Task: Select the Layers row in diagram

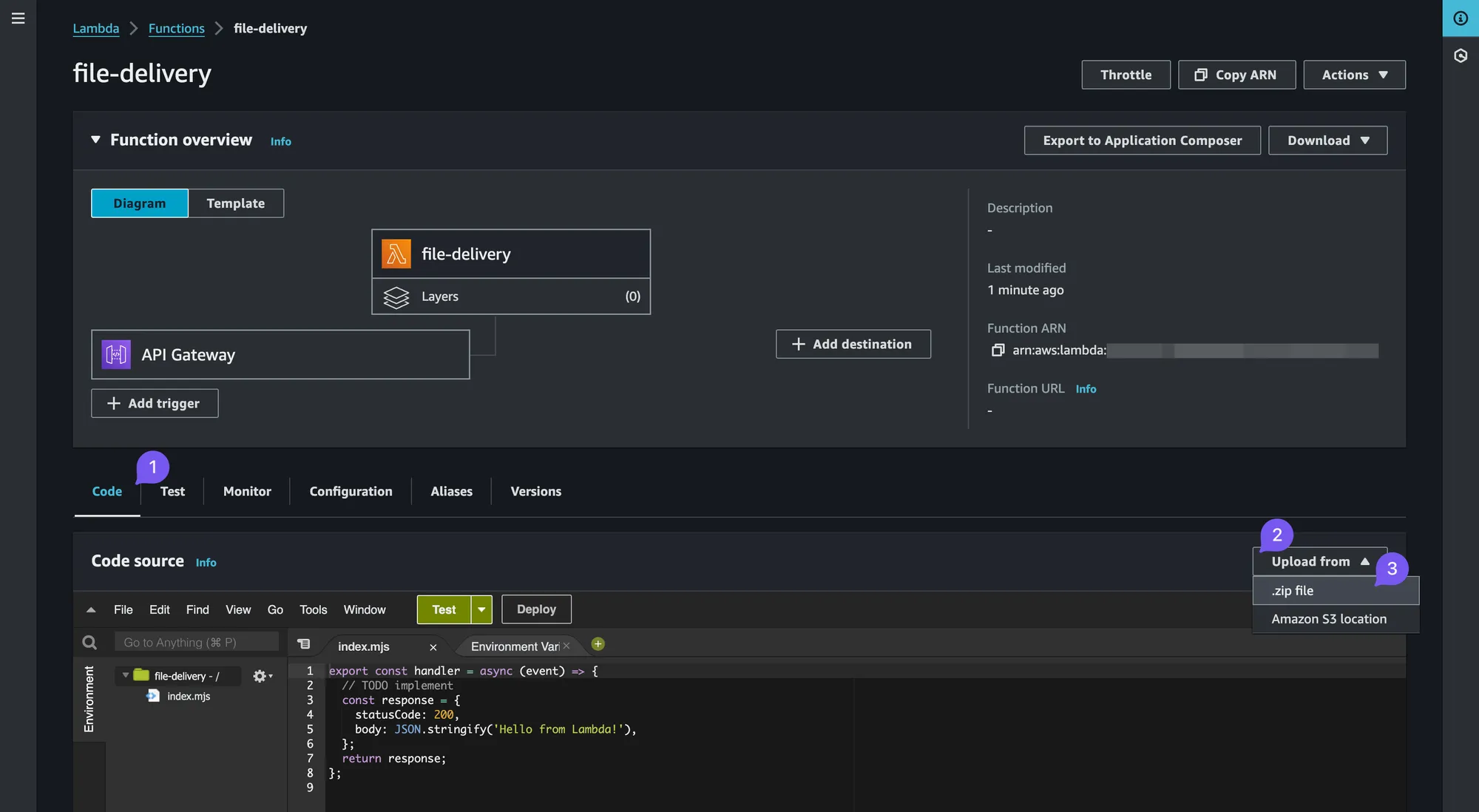Action: (511, 297)
